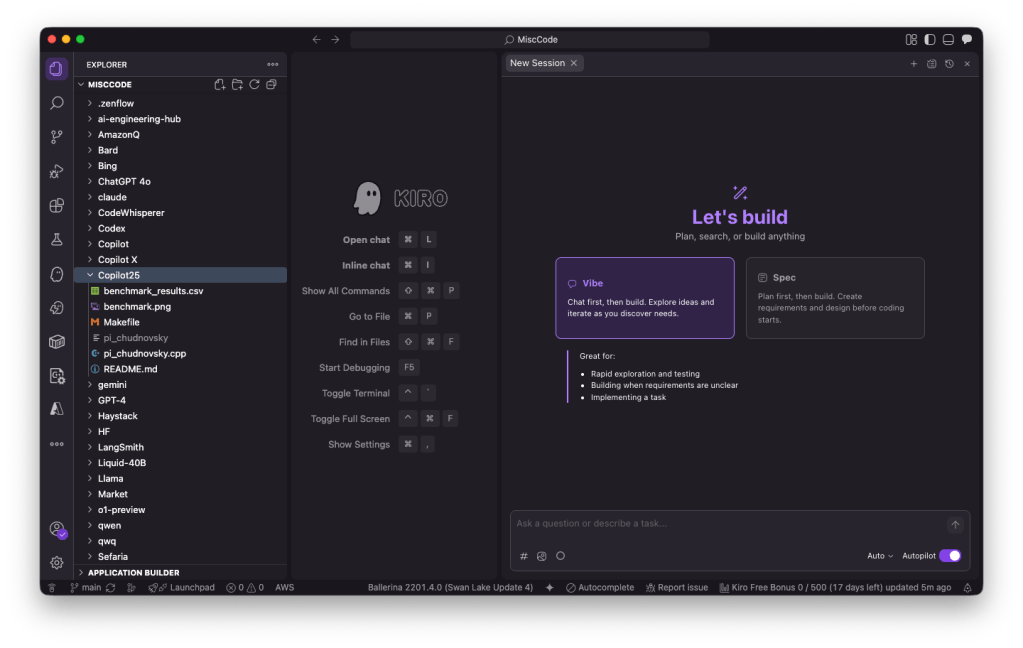Screen dimensions: 1023x648
Task: Click the New Folder icon in Explorer
Action: pos(237,84)
